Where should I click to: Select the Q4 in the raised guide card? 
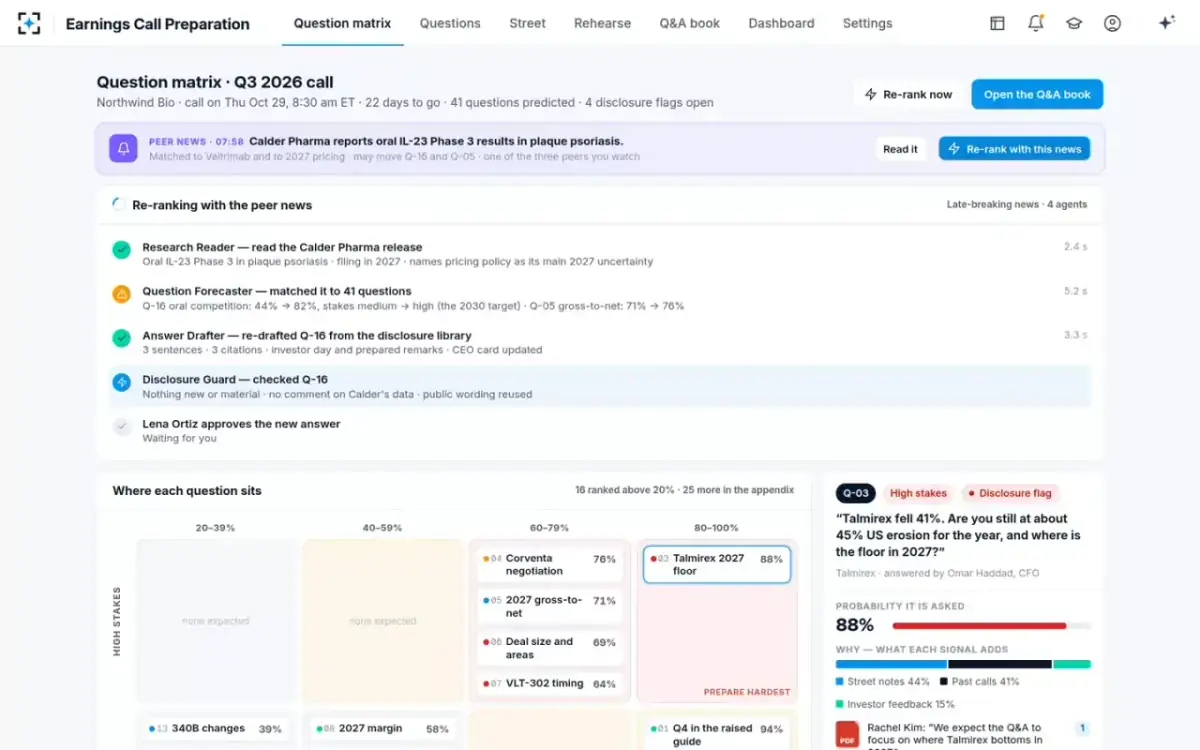(717, 734)
